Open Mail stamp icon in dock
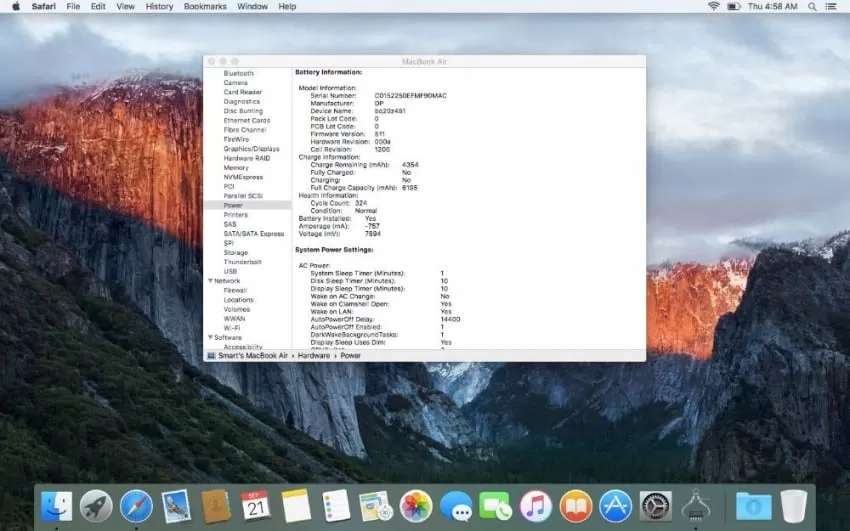Image resolution: width=850 pixels, height=531 pixels. pyautogui.click(x=176, y=506)
